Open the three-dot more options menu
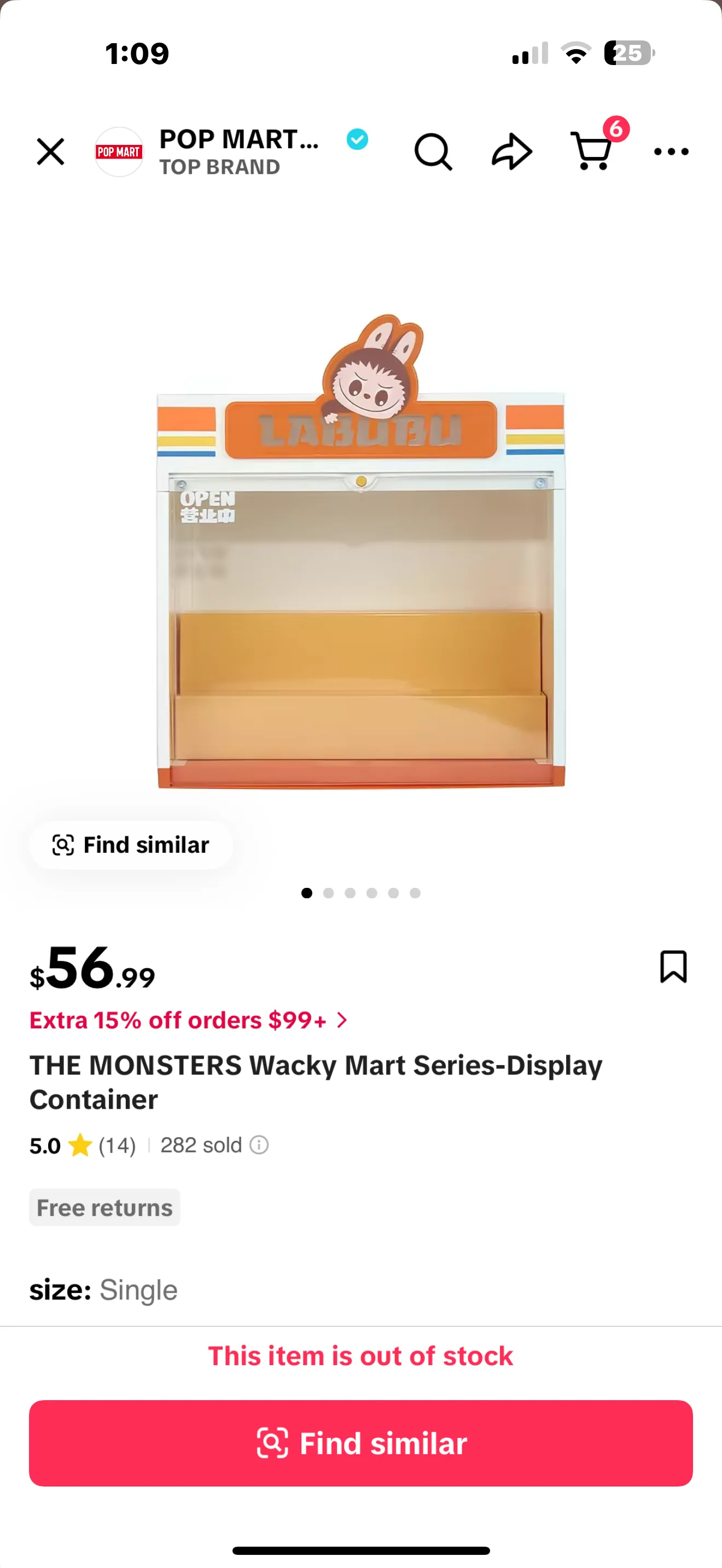Image resolution: width=722 pixels, height=1568 pixels. tap(671, 151)
